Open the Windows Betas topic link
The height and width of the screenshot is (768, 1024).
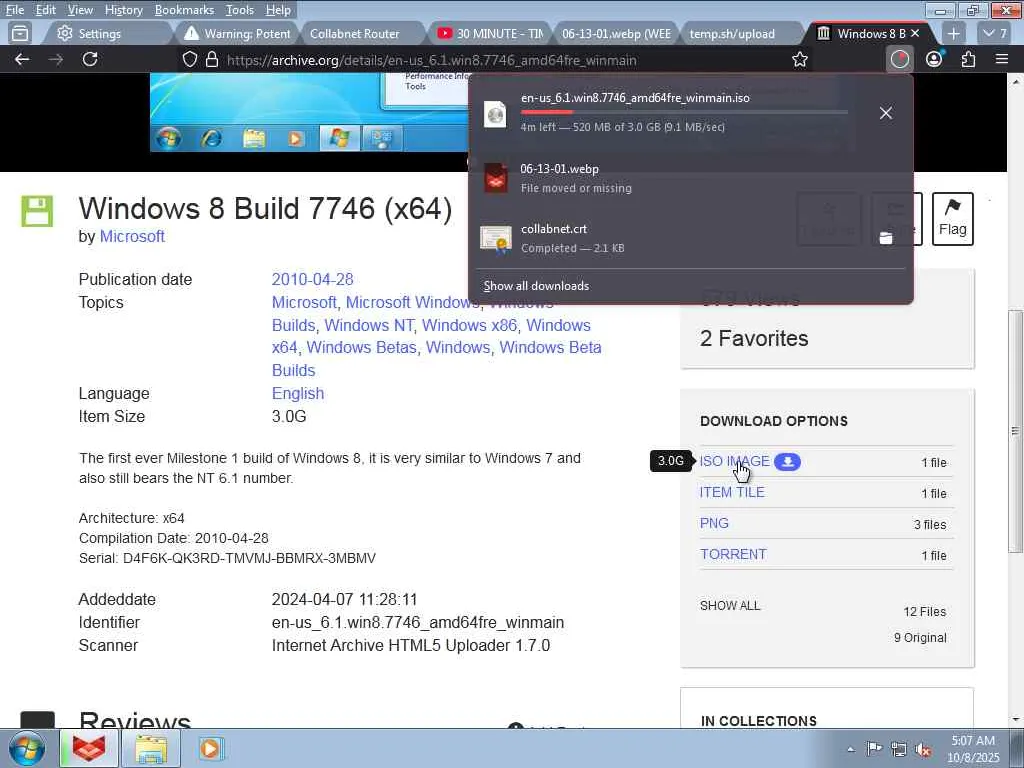[361, 347]
